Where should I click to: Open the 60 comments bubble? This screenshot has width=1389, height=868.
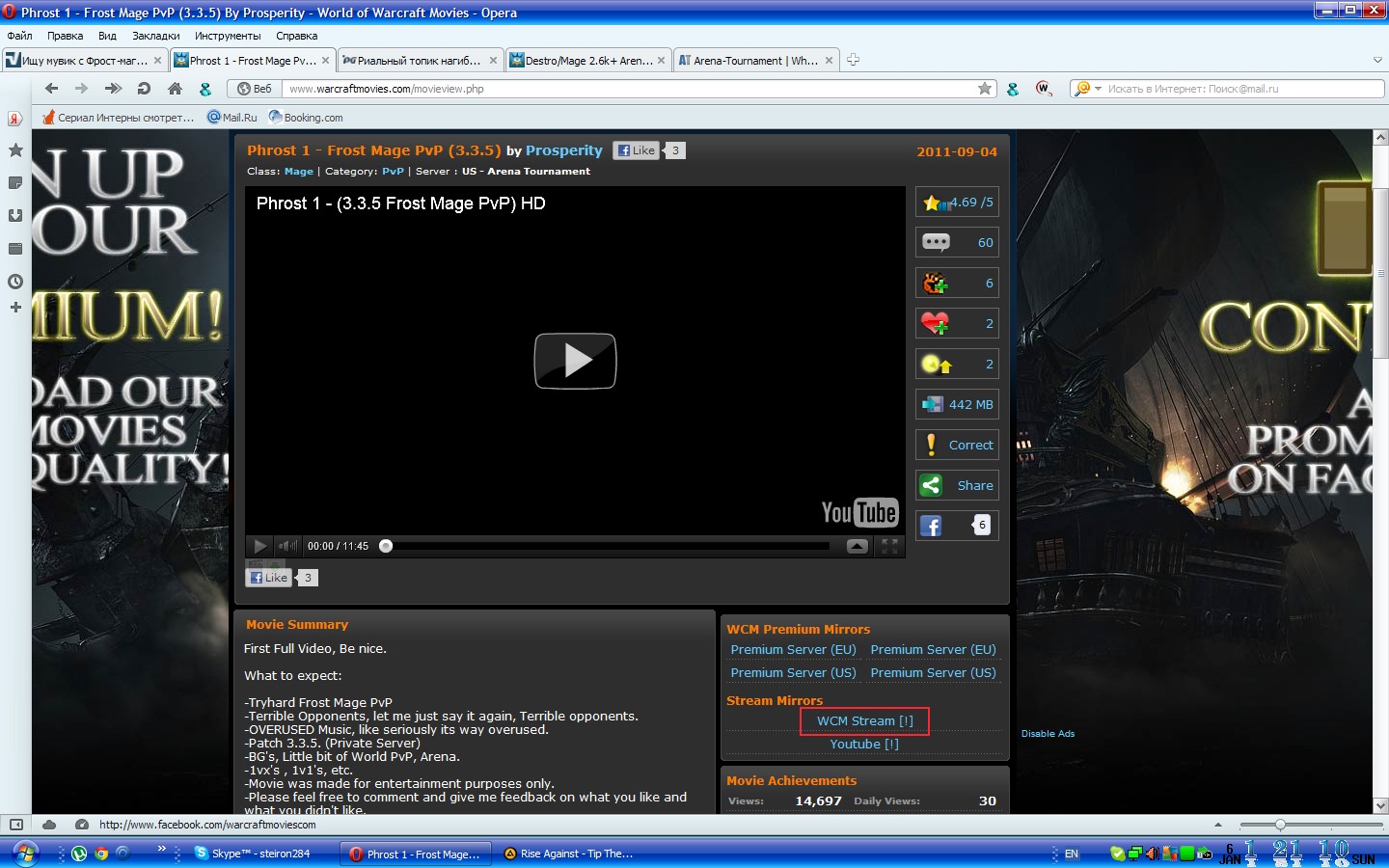957,243
